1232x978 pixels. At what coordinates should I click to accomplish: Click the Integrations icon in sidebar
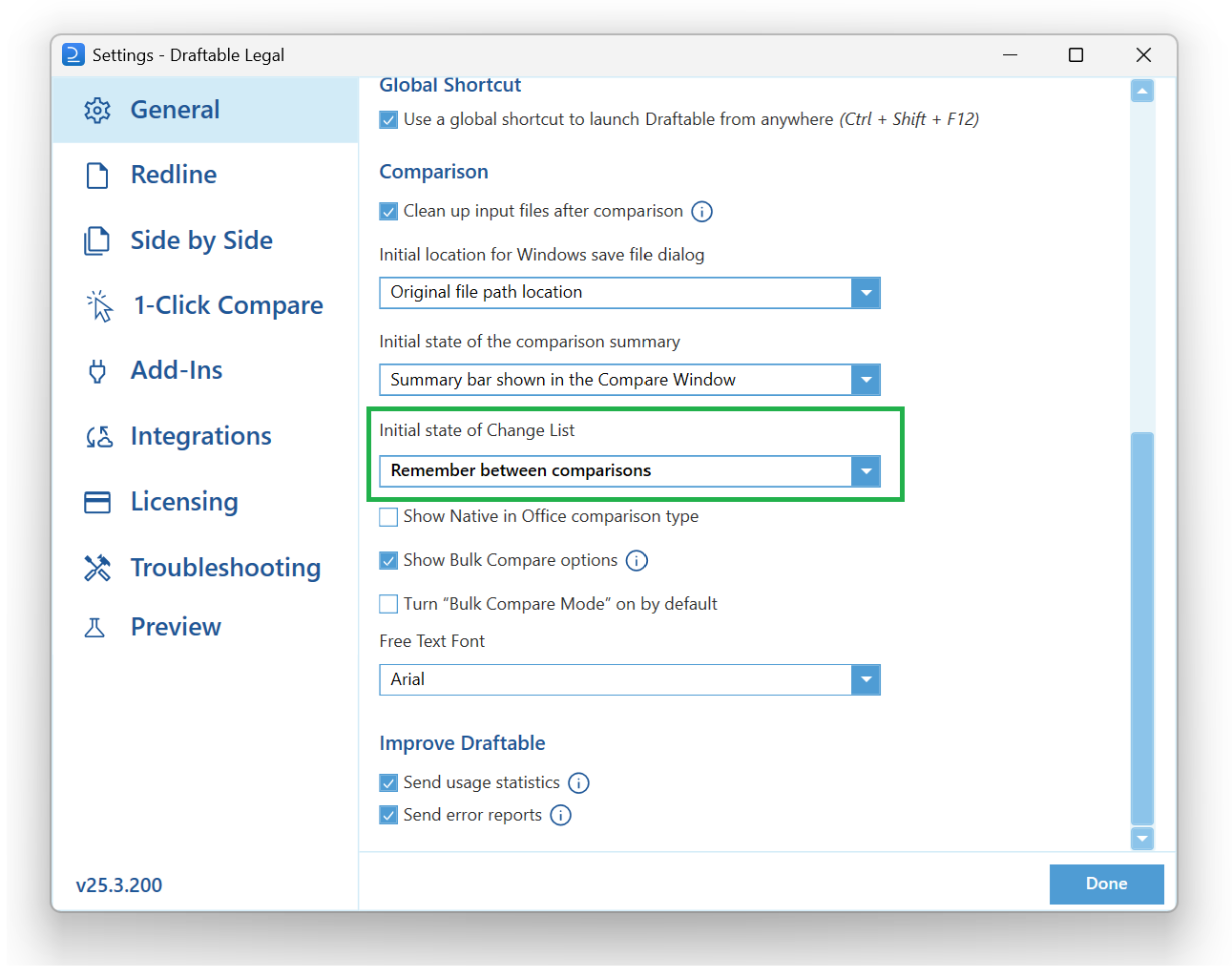[99, 437]
